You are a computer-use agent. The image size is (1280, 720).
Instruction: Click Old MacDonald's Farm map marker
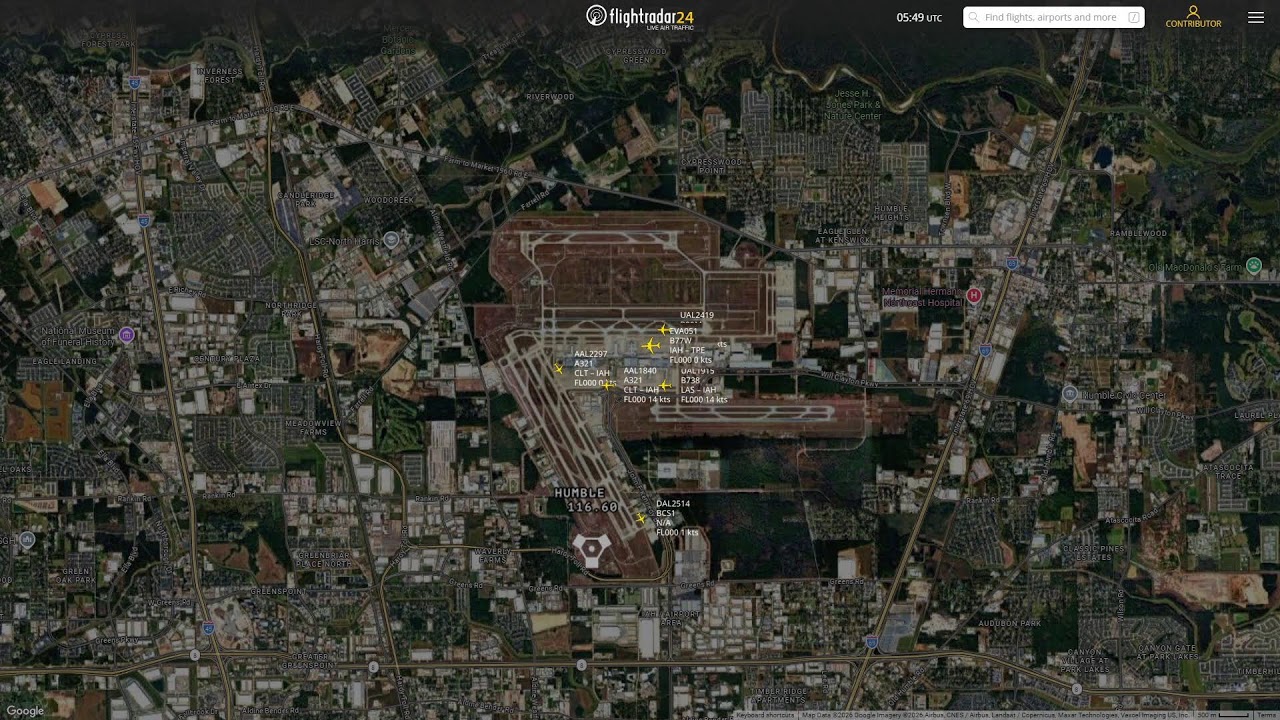[1254, 265]
